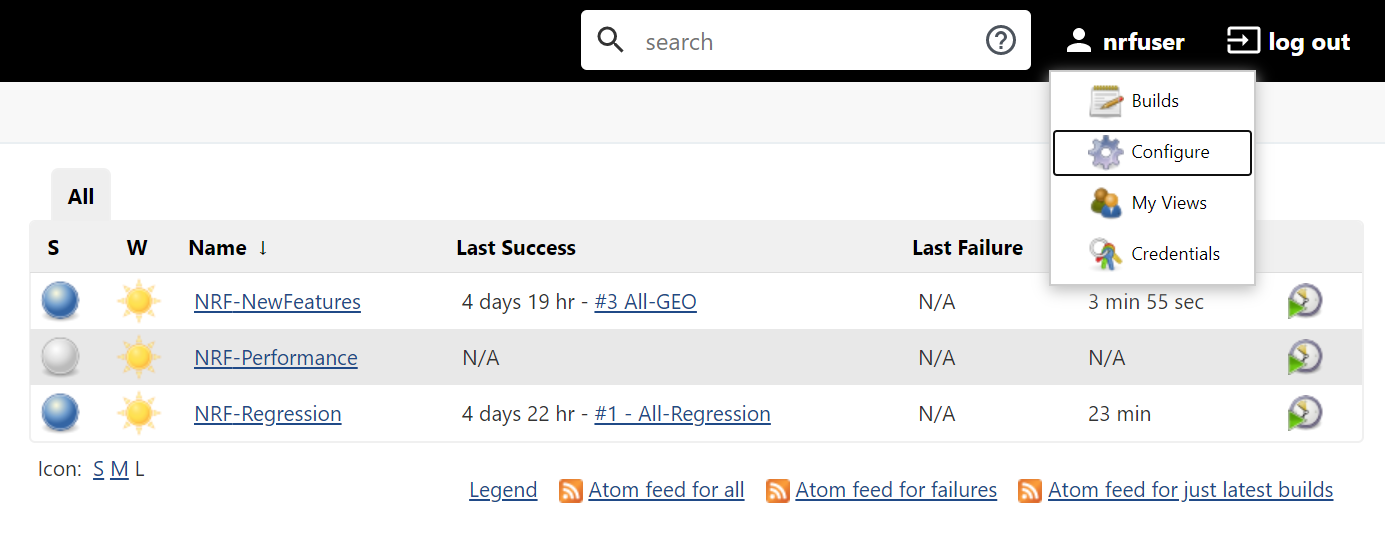Viewport: 1385px width, 559px height.
Task: Open the nrfuser account dropdown
Action: click(x=1125, y=42)
